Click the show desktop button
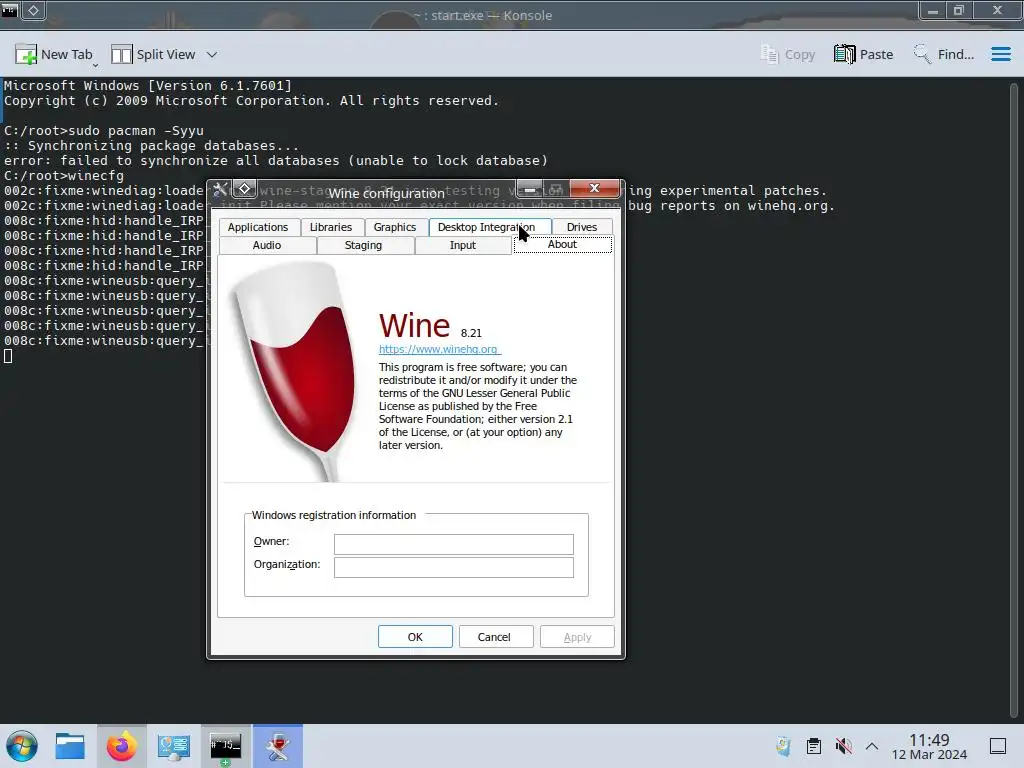 (998, 746)
